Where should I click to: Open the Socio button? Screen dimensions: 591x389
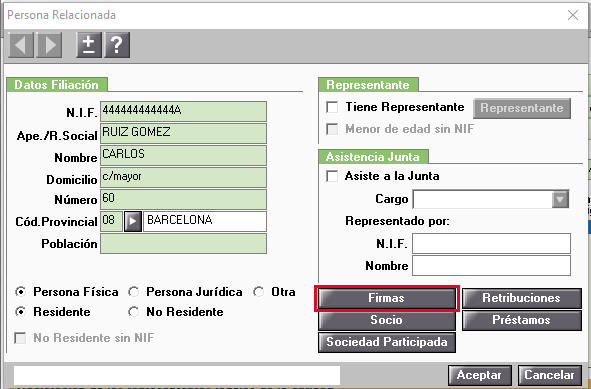click(387, 320)
